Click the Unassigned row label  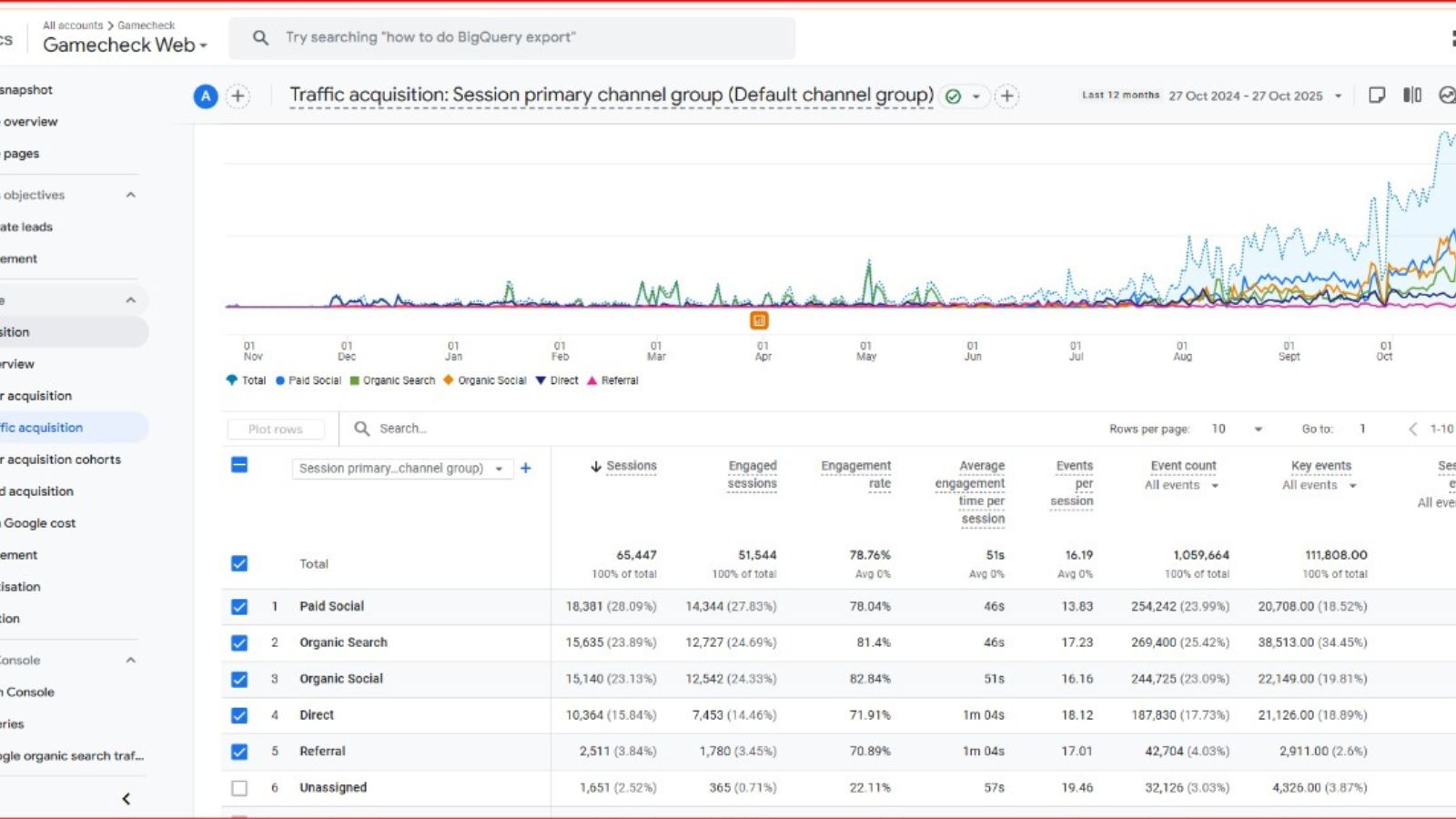click(333, 788)
